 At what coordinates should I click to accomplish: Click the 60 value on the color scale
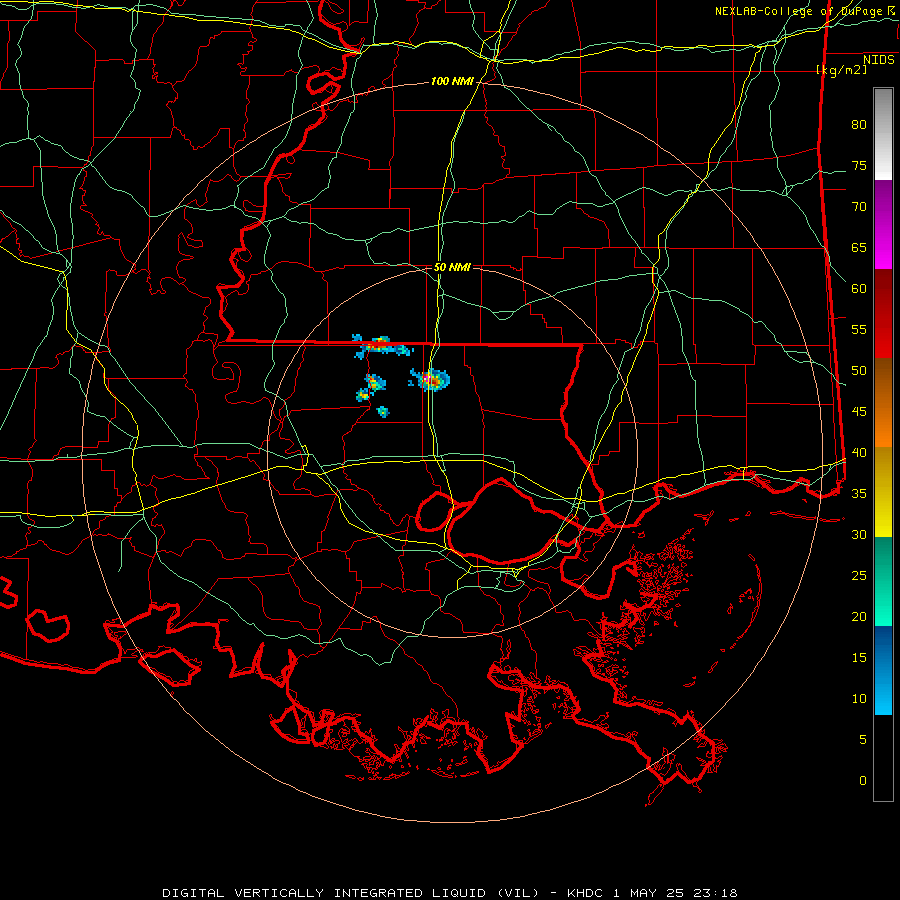pyautogui.click(x=859, y=289)
